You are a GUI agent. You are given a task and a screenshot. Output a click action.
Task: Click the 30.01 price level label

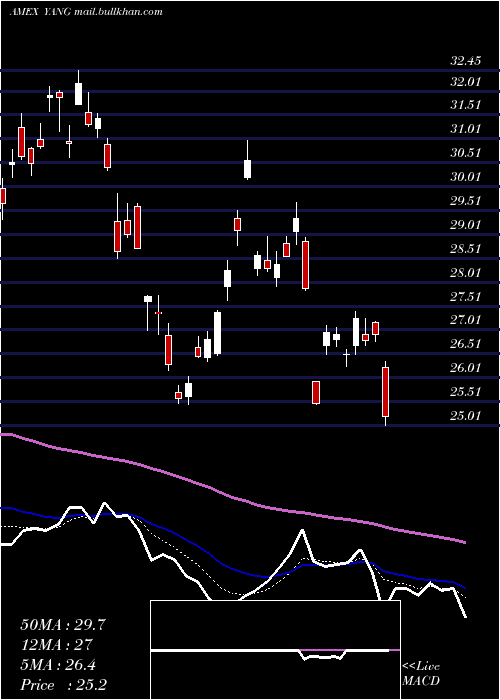[466, 177]
